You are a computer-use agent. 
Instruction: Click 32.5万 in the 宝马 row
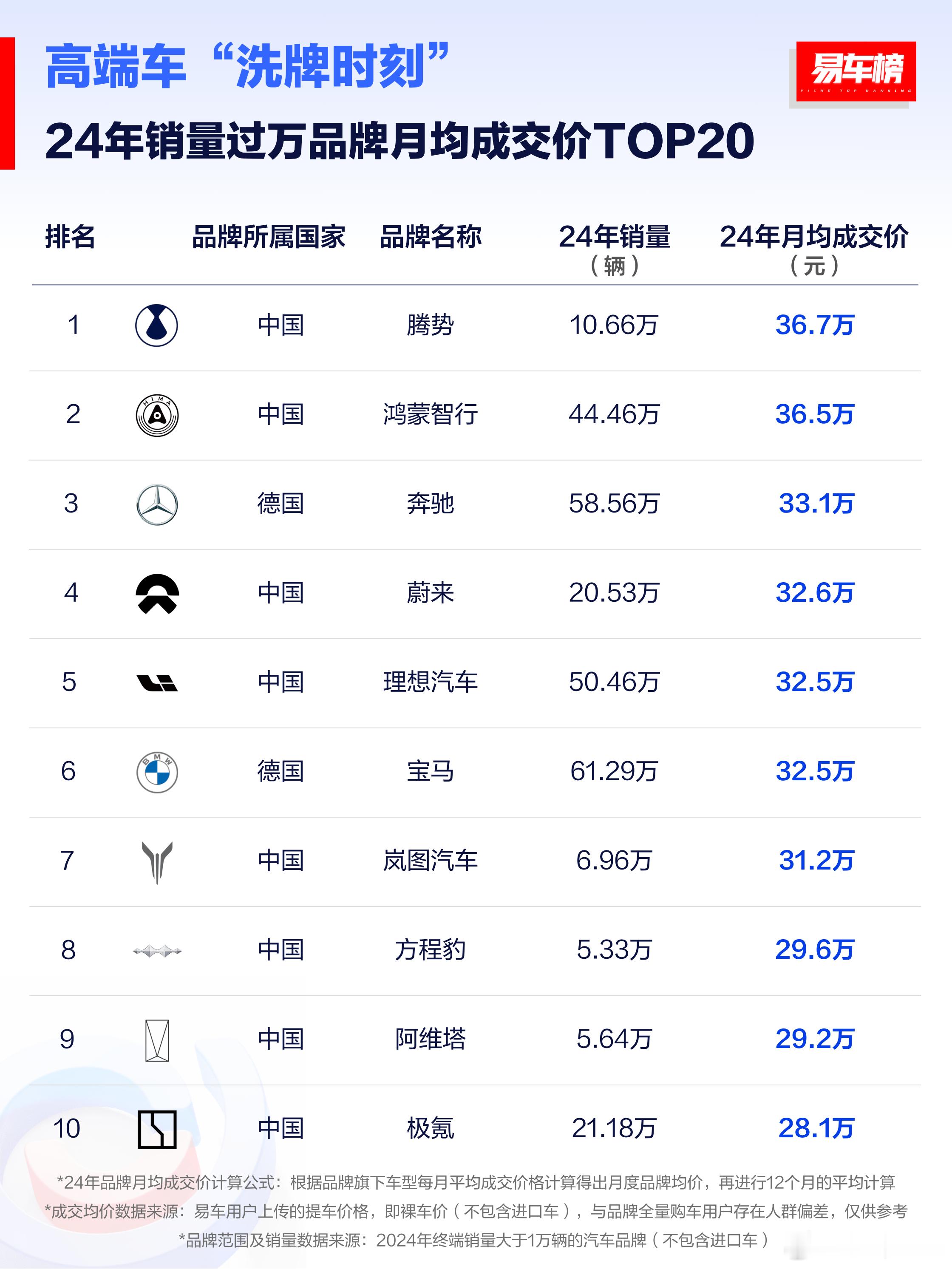815,771
